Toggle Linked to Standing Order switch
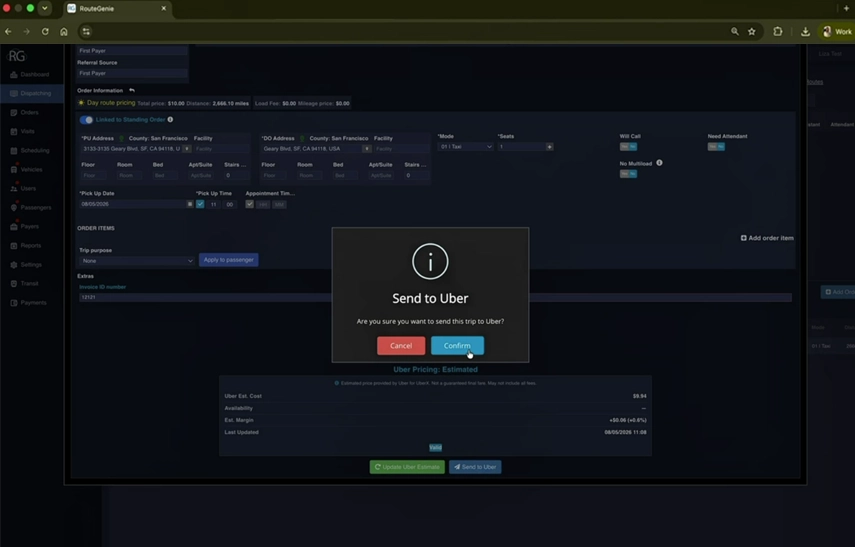 (x=86, y=119)
